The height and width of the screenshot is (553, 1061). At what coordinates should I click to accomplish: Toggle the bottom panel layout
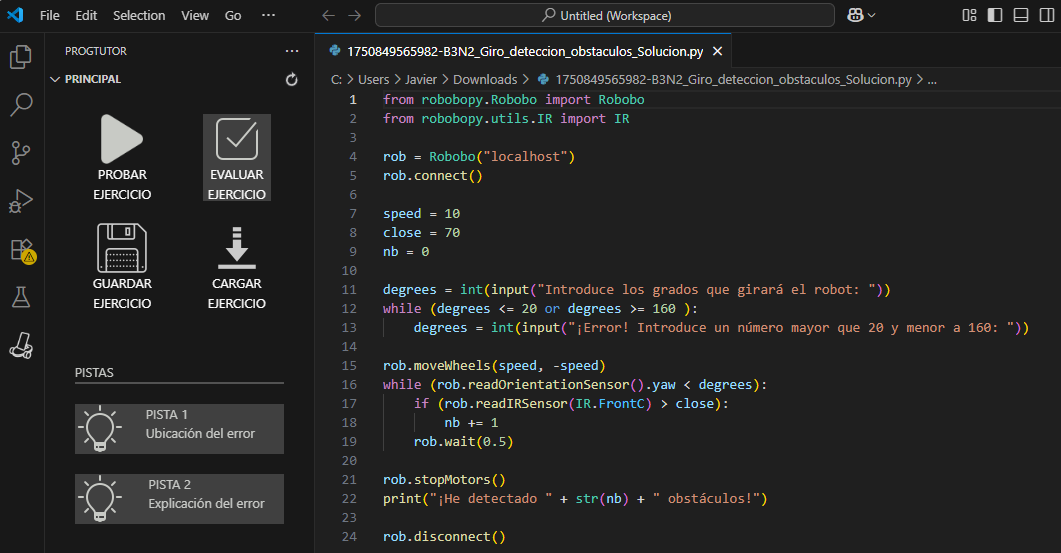pyautogui.click(x=1020, y=15)
